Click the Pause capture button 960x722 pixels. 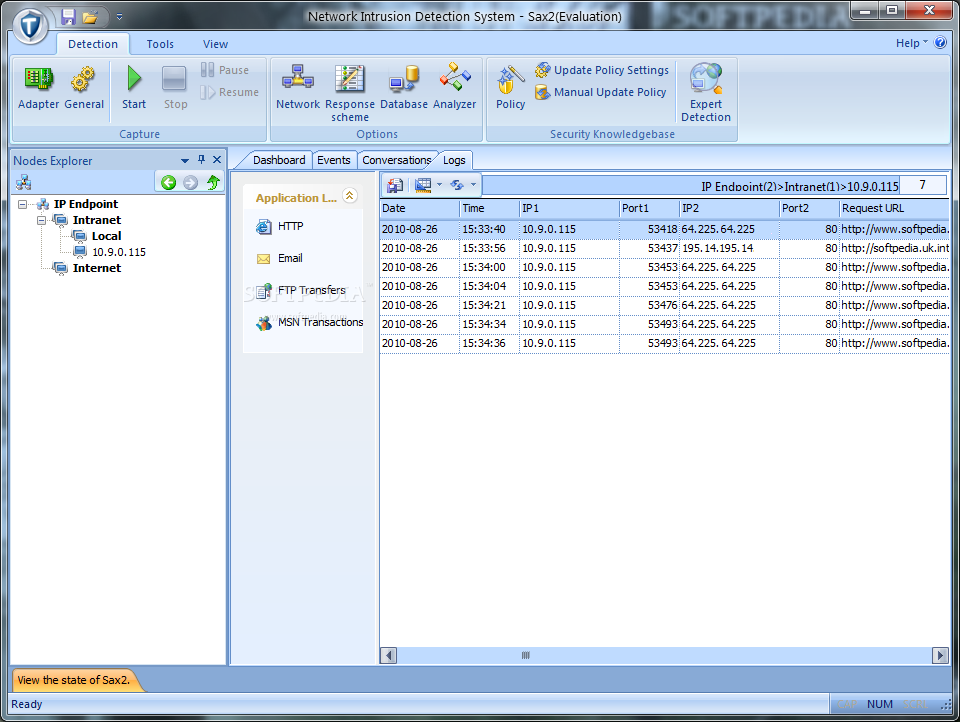click(x=225, y=70)
